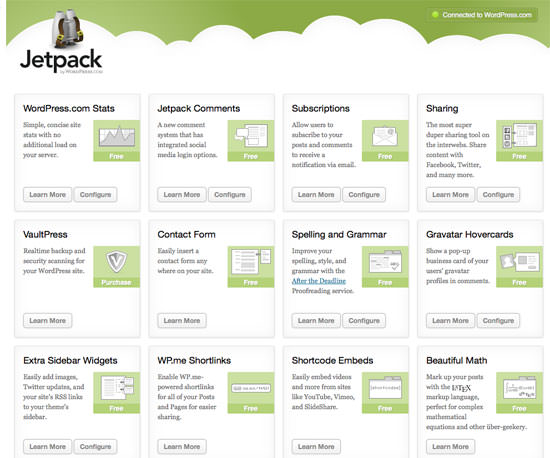Click the Gravatar Hovercards icon
This screenshot has height=458, width=550.
(519, 262)
